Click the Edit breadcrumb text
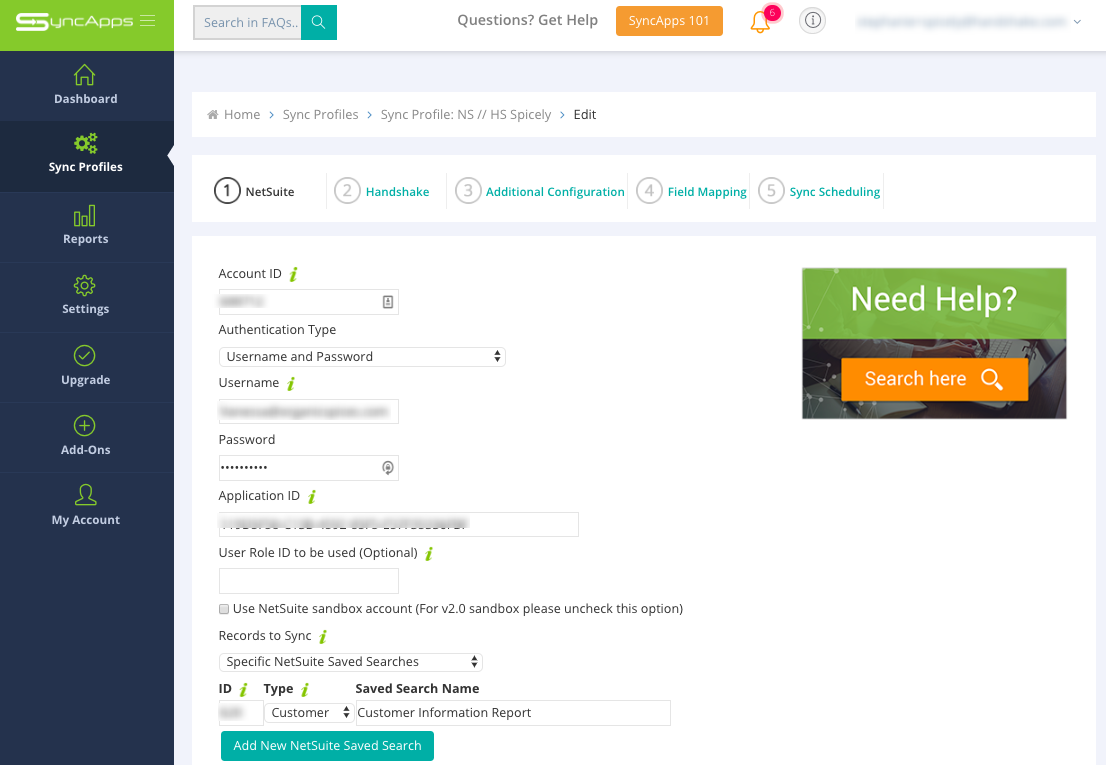The height and width of the screenshot is (765, 1106). pos(585,114)
